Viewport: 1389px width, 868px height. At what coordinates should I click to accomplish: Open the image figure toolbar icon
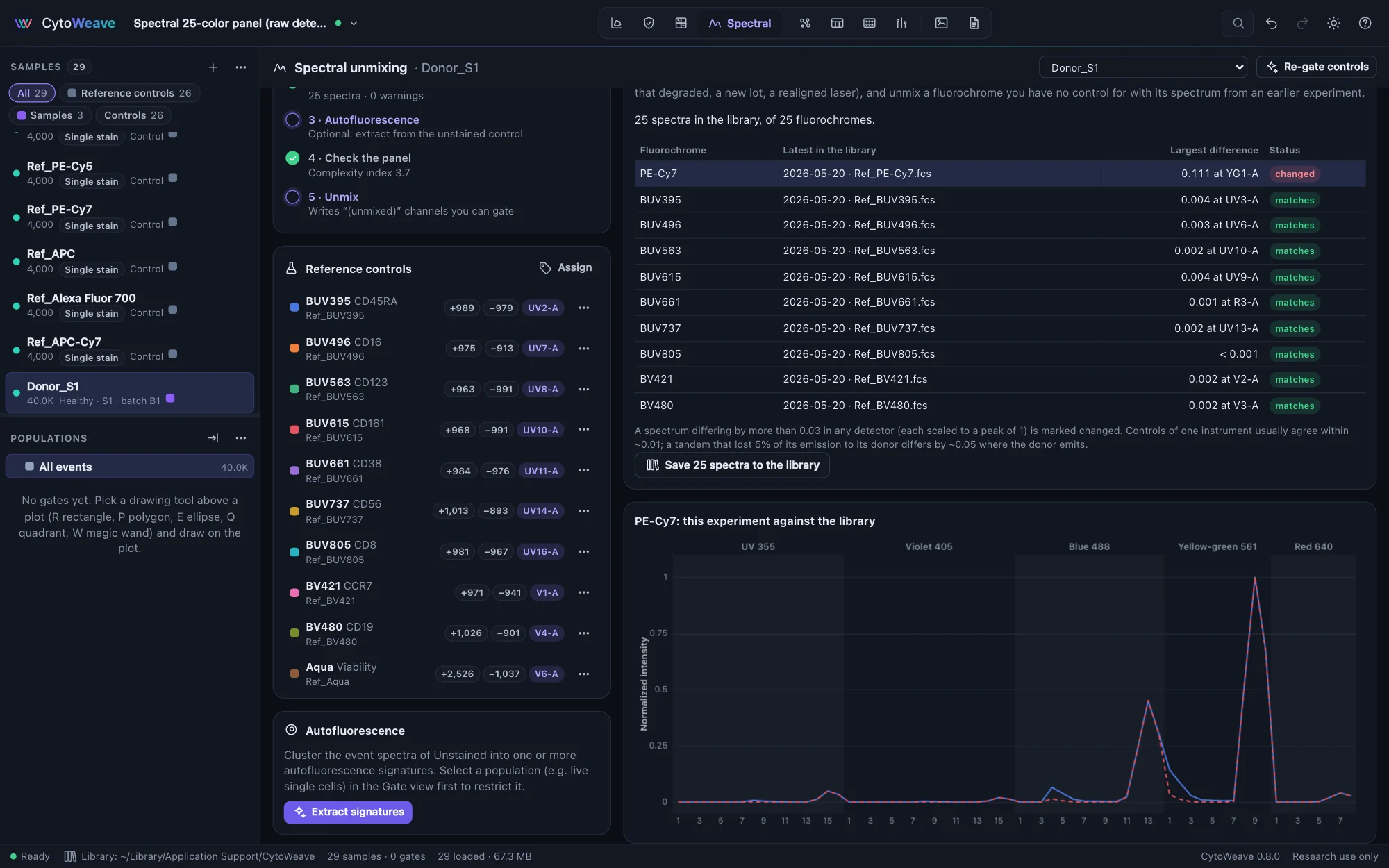942,24
